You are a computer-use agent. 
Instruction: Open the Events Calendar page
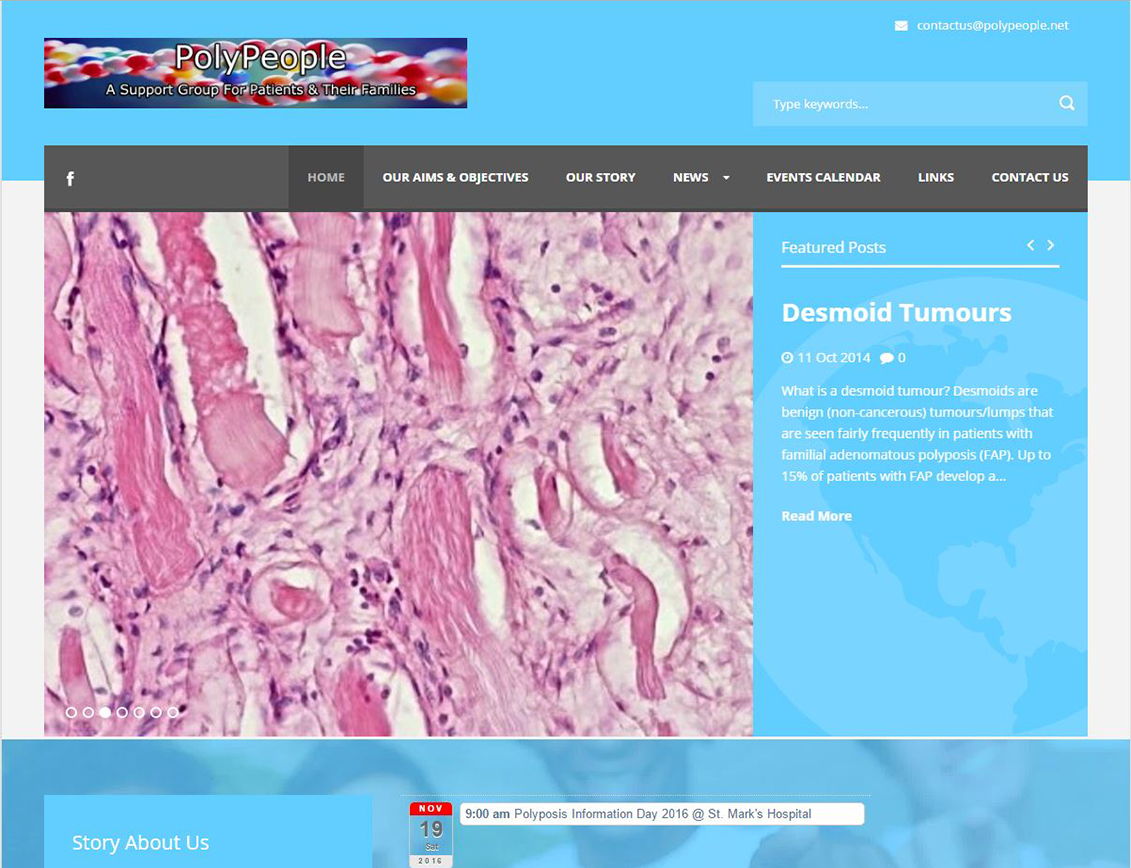tap(823, 177)
